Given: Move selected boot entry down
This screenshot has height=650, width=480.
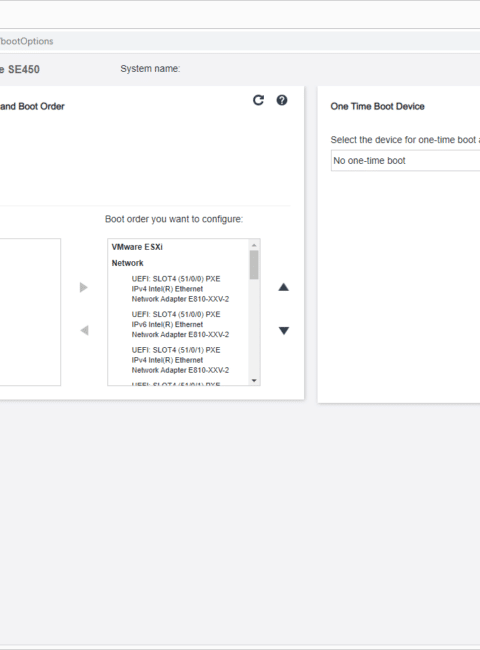Looking at the screenshot, I should click(x=284, y=330).
